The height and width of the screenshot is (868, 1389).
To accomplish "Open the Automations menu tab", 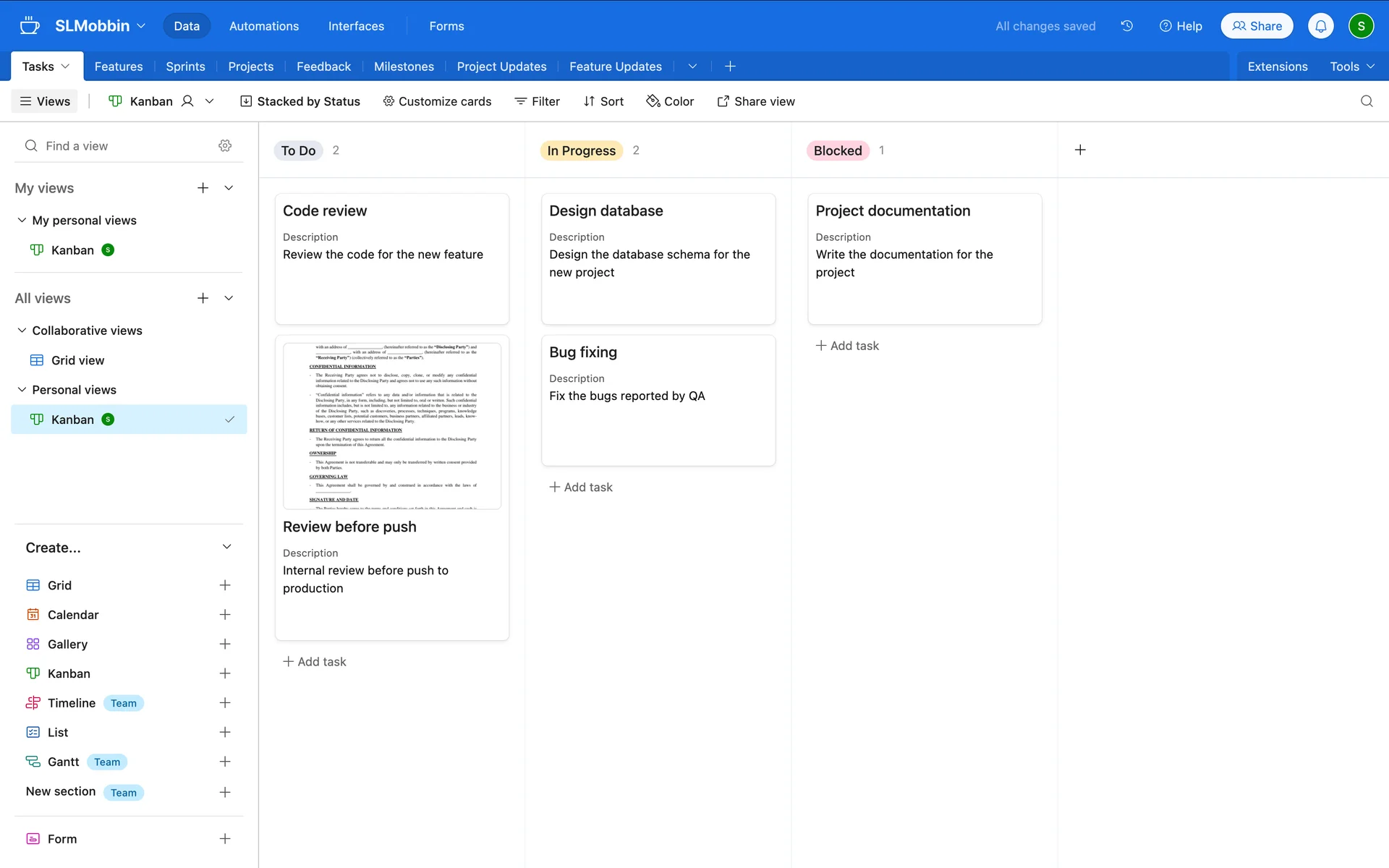I will (x=264, y=26).
